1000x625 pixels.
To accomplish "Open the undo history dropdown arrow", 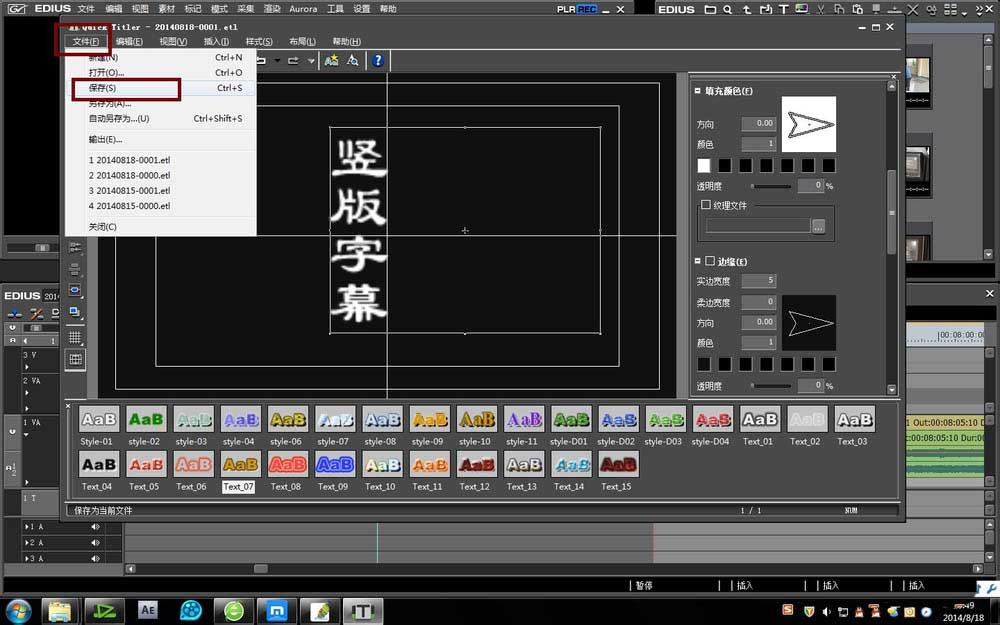I will pos(277,61).
